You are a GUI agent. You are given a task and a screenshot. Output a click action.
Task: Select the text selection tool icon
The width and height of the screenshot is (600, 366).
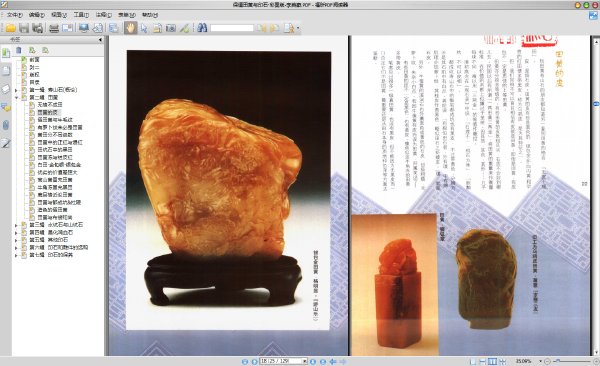tap(157, 28)
